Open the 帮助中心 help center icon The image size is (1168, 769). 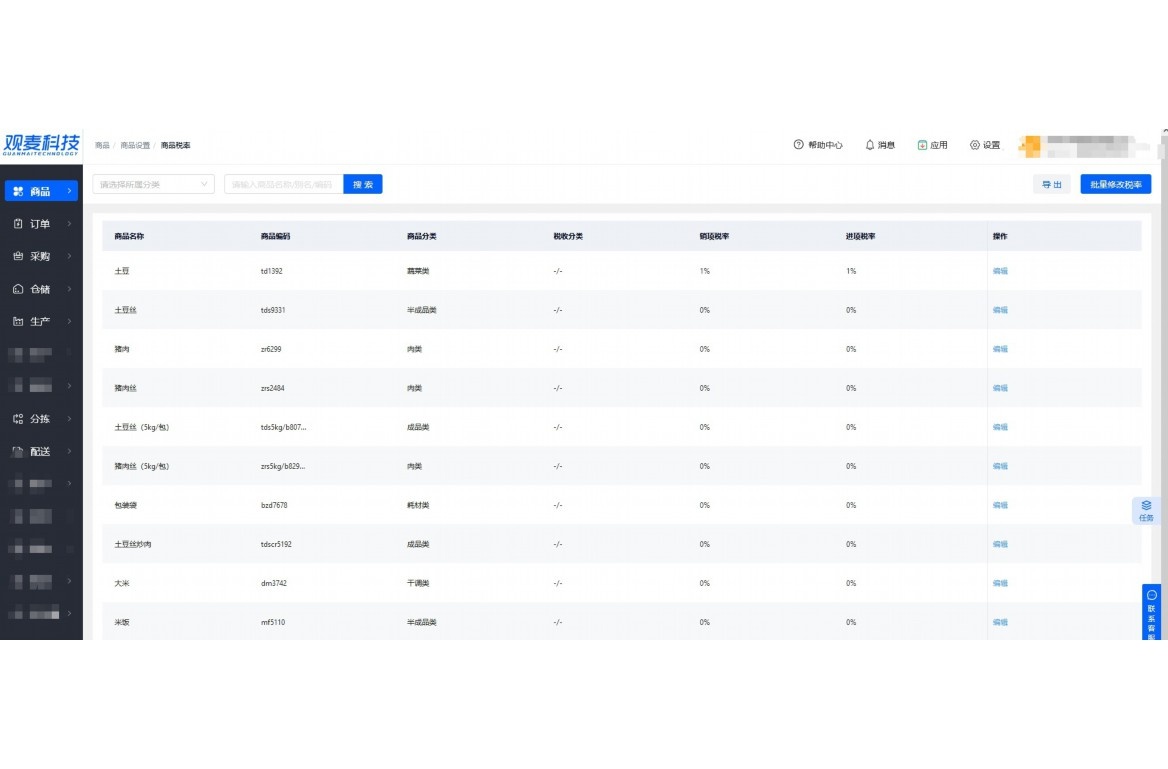[799, 145]
